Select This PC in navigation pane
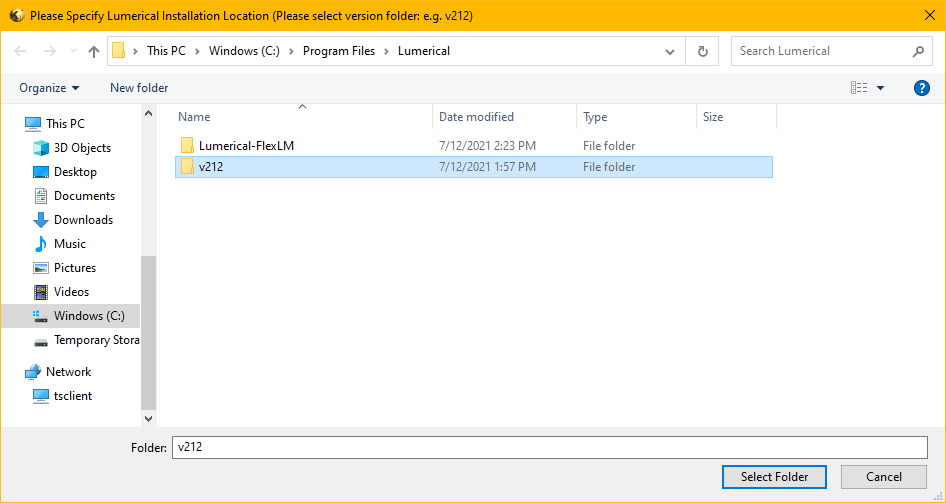The width and height of the screenshot is (946, 503). 65,124
